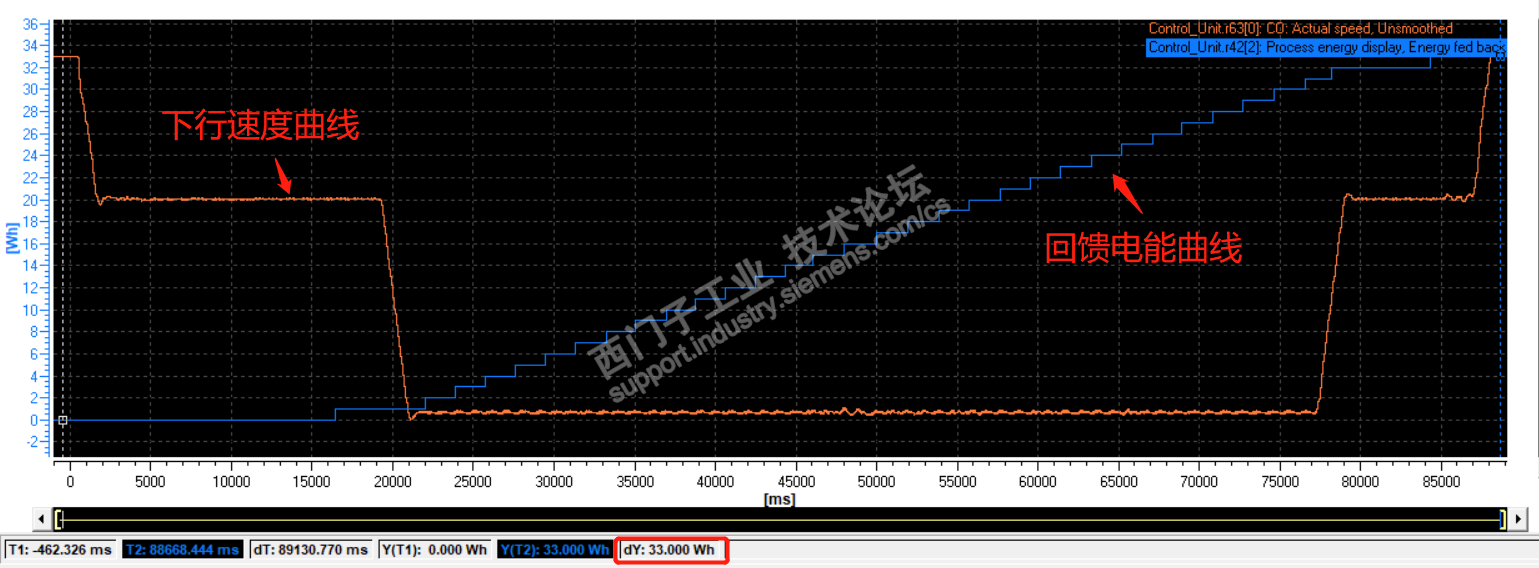Click the dY: 33.000 Wh readout
Viewport: 1539px width, 568px height.
[670, 550]
